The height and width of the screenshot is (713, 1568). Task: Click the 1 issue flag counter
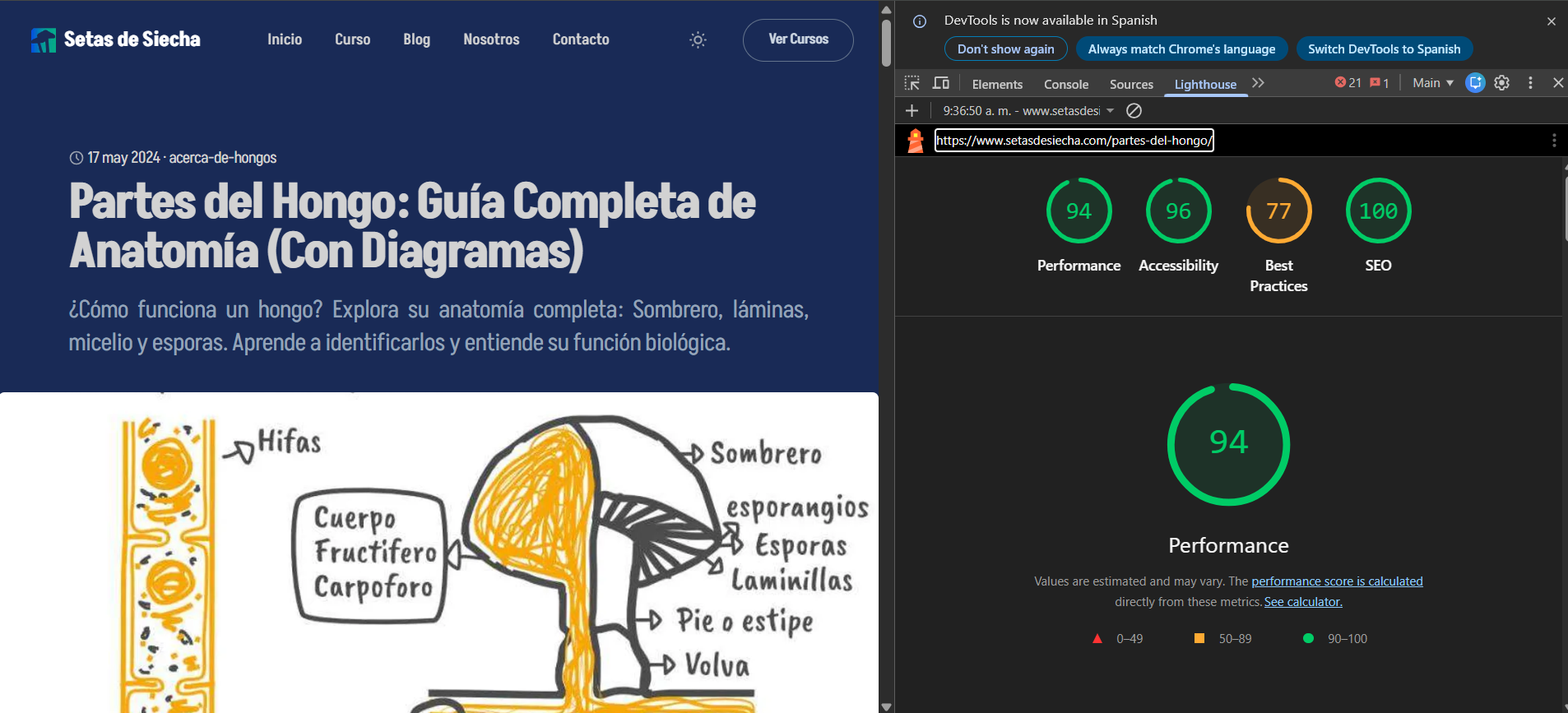pos(1380,83)
